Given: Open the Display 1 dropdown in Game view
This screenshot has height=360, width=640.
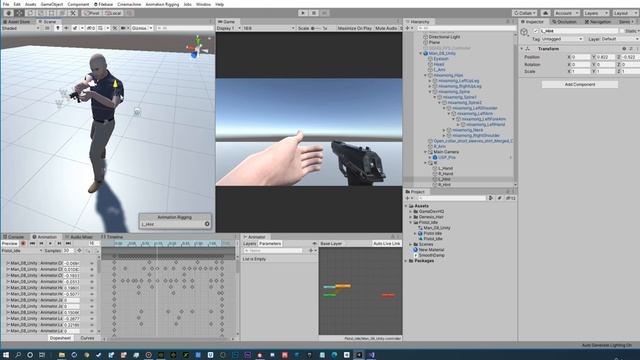Looking at the screenshot, I should pos(228,28).
